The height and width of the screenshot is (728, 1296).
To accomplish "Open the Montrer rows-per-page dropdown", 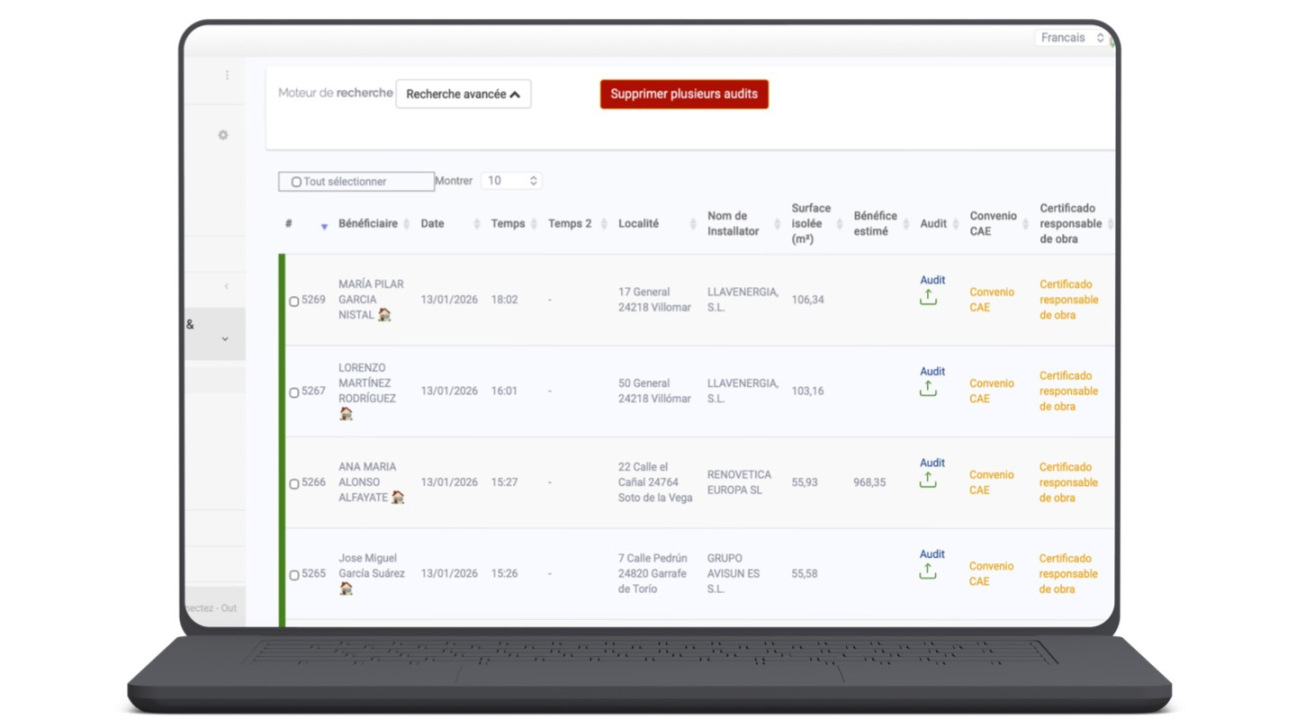I will (x=510, y=181).
